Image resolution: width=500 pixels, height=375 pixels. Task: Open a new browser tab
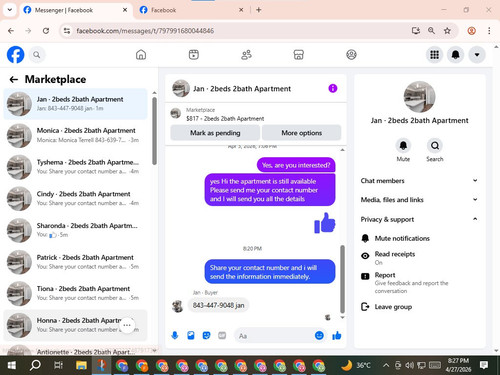click(x=259, y=10)
